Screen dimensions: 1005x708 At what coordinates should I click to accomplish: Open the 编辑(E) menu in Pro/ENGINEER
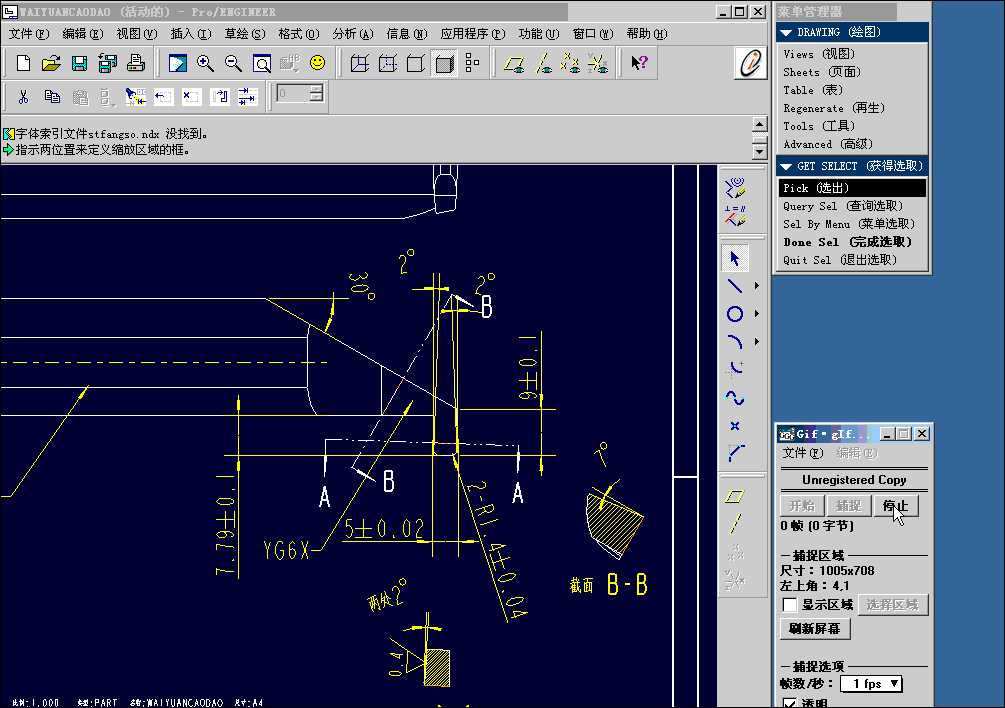83,34
